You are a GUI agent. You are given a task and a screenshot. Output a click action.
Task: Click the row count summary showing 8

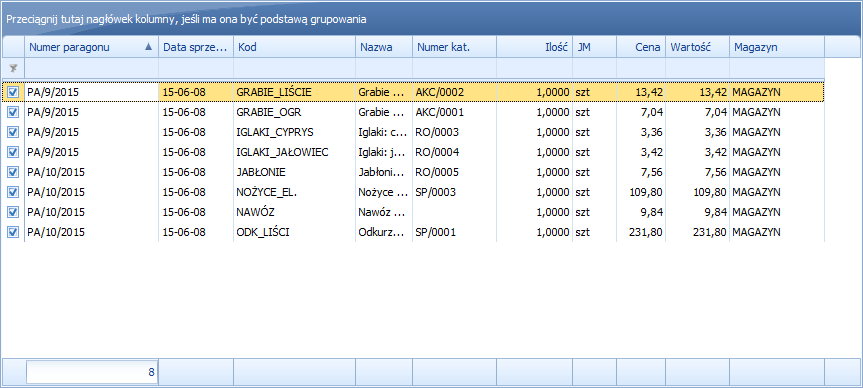[92, 372]
